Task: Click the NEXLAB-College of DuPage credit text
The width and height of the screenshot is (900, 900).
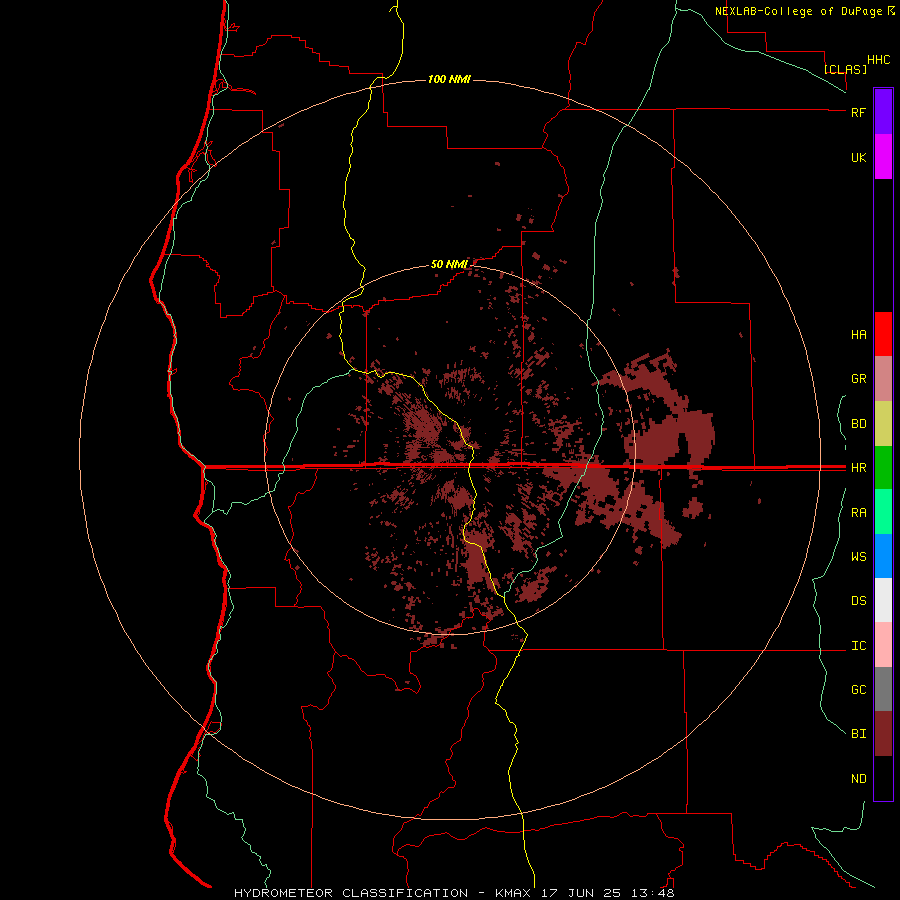Action: pyautogui.click(x=798, y=11)
